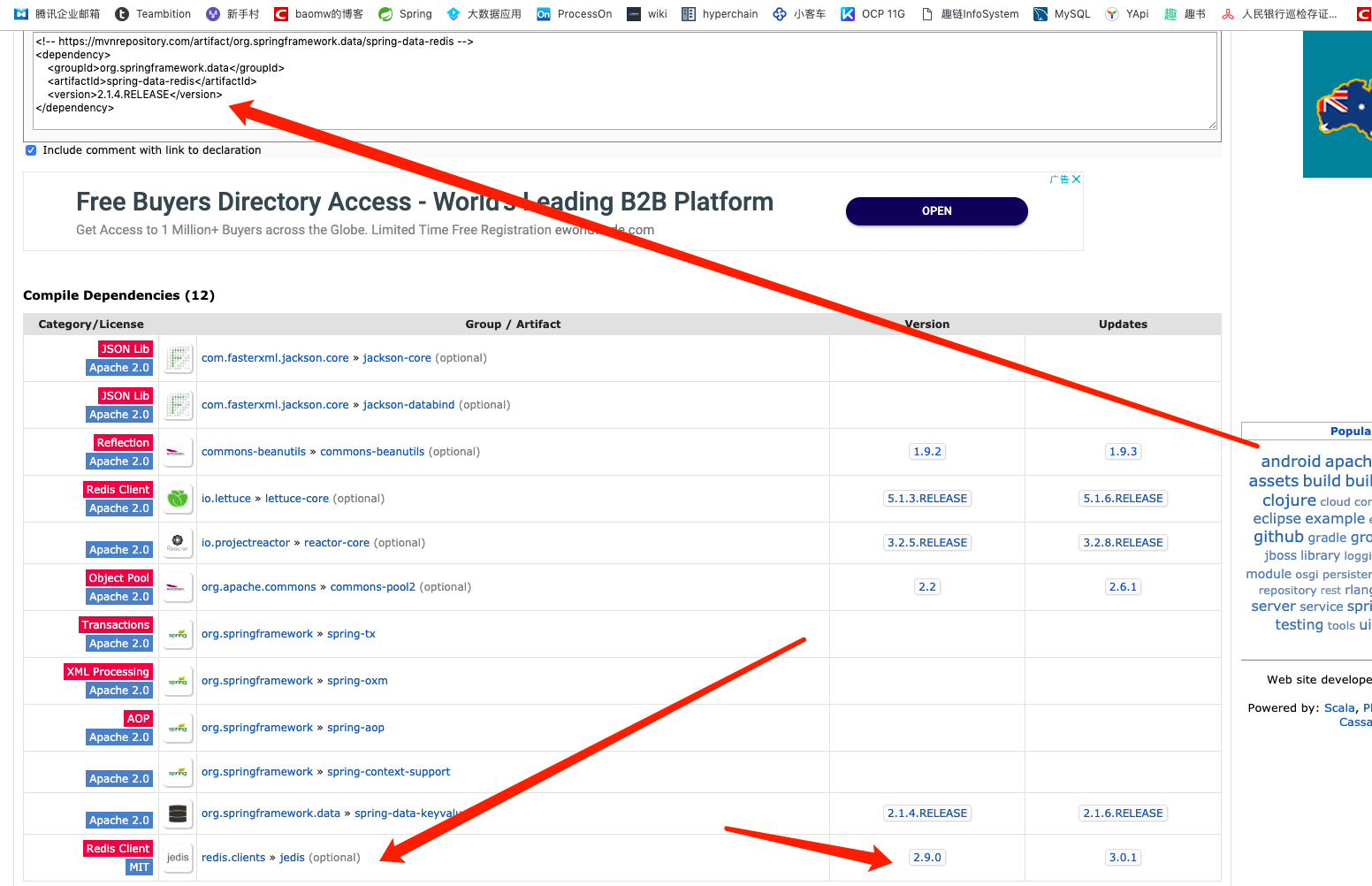
Task: Click the Reflection category tag
Action: click(123, 443)
